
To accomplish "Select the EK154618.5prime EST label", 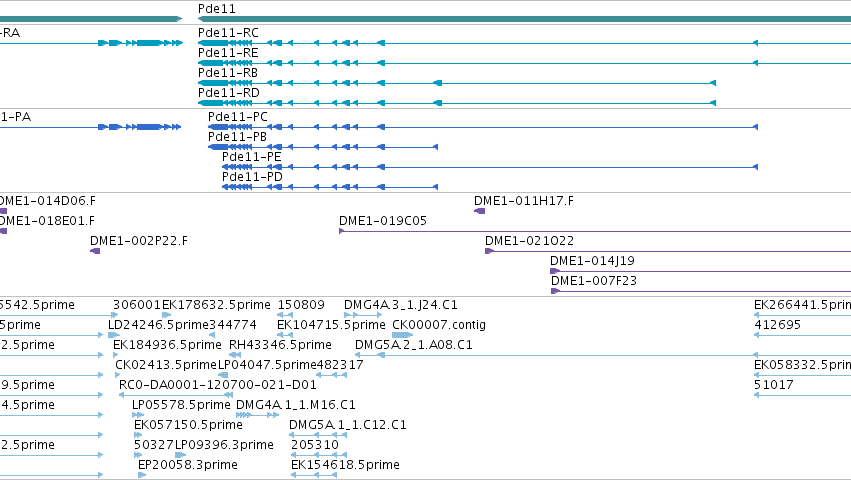I will [345, 466].
